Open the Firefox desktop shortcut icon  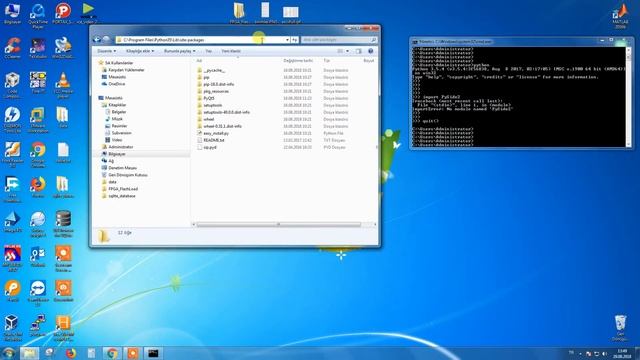click(x=38, y=187)
